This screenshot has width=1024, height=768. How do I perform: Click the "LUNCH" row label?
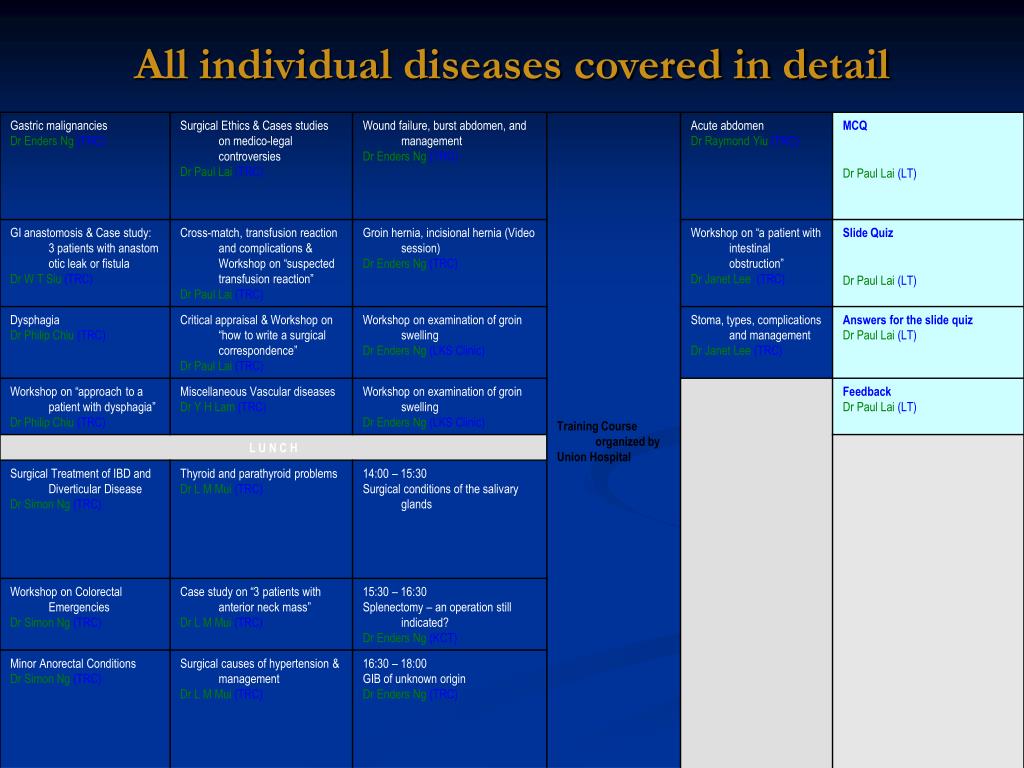[274, 448]
